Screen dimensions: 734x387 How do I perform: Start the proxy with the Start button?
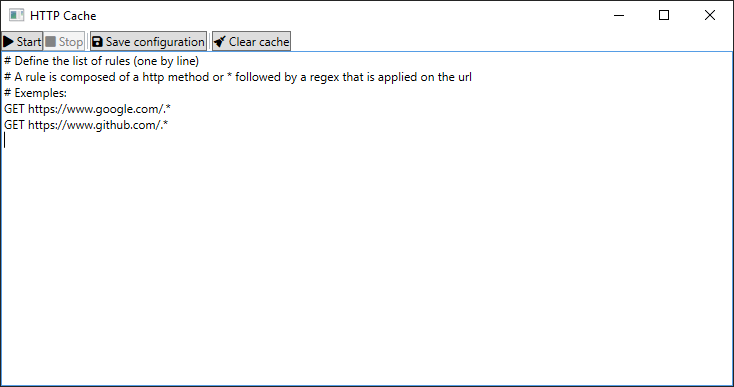tap(22, 42)
